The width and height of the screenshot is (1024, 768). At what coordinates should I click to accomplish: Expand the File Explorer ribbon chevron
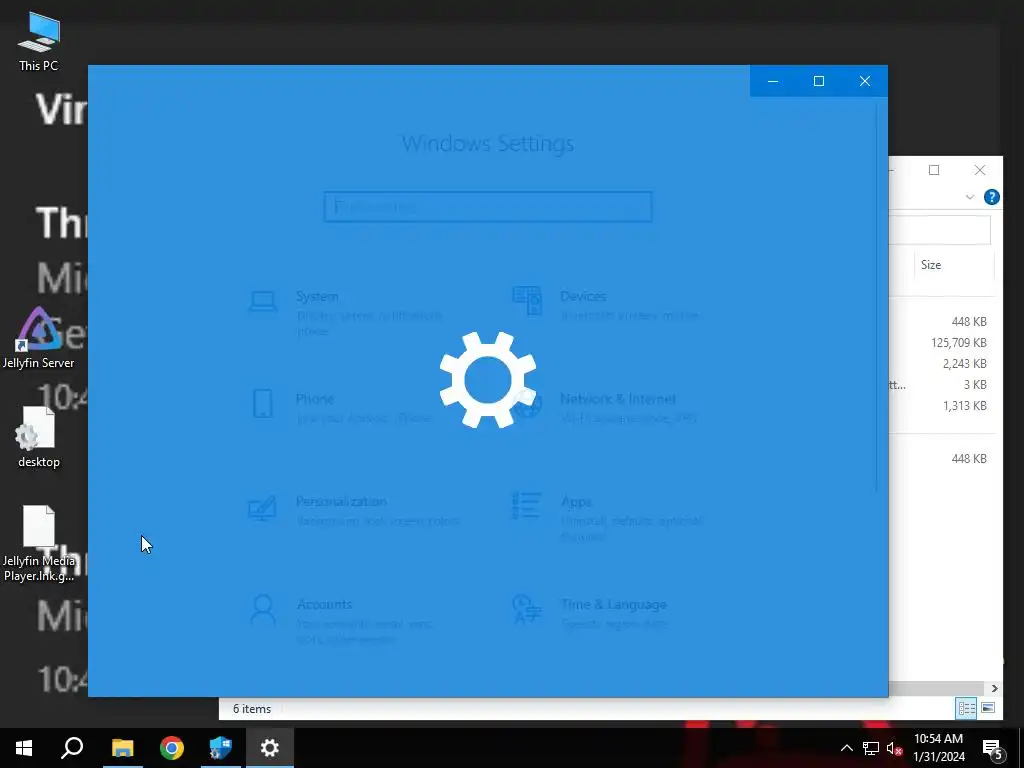tap(970, 197)
